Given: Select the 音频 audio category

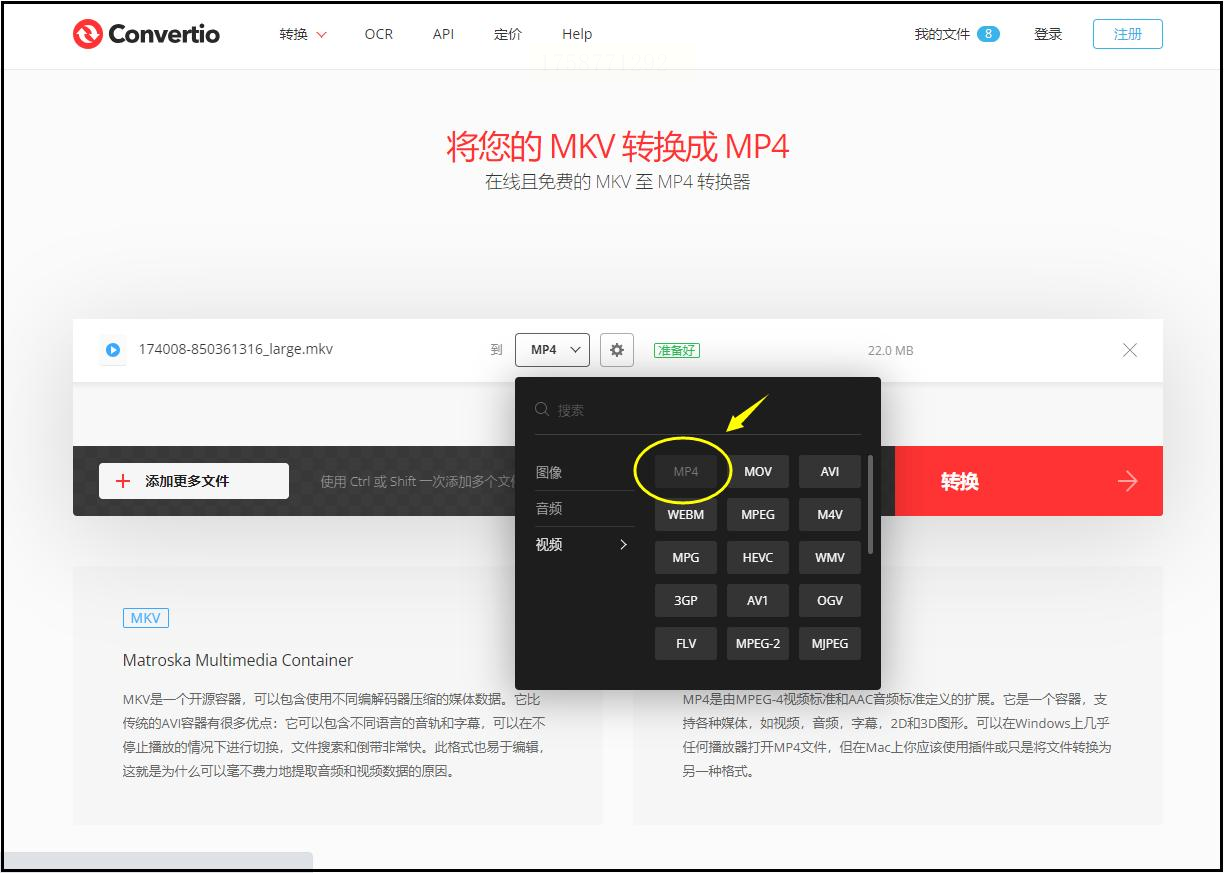Looking at the screenshot, I should [x=549, y=508].
